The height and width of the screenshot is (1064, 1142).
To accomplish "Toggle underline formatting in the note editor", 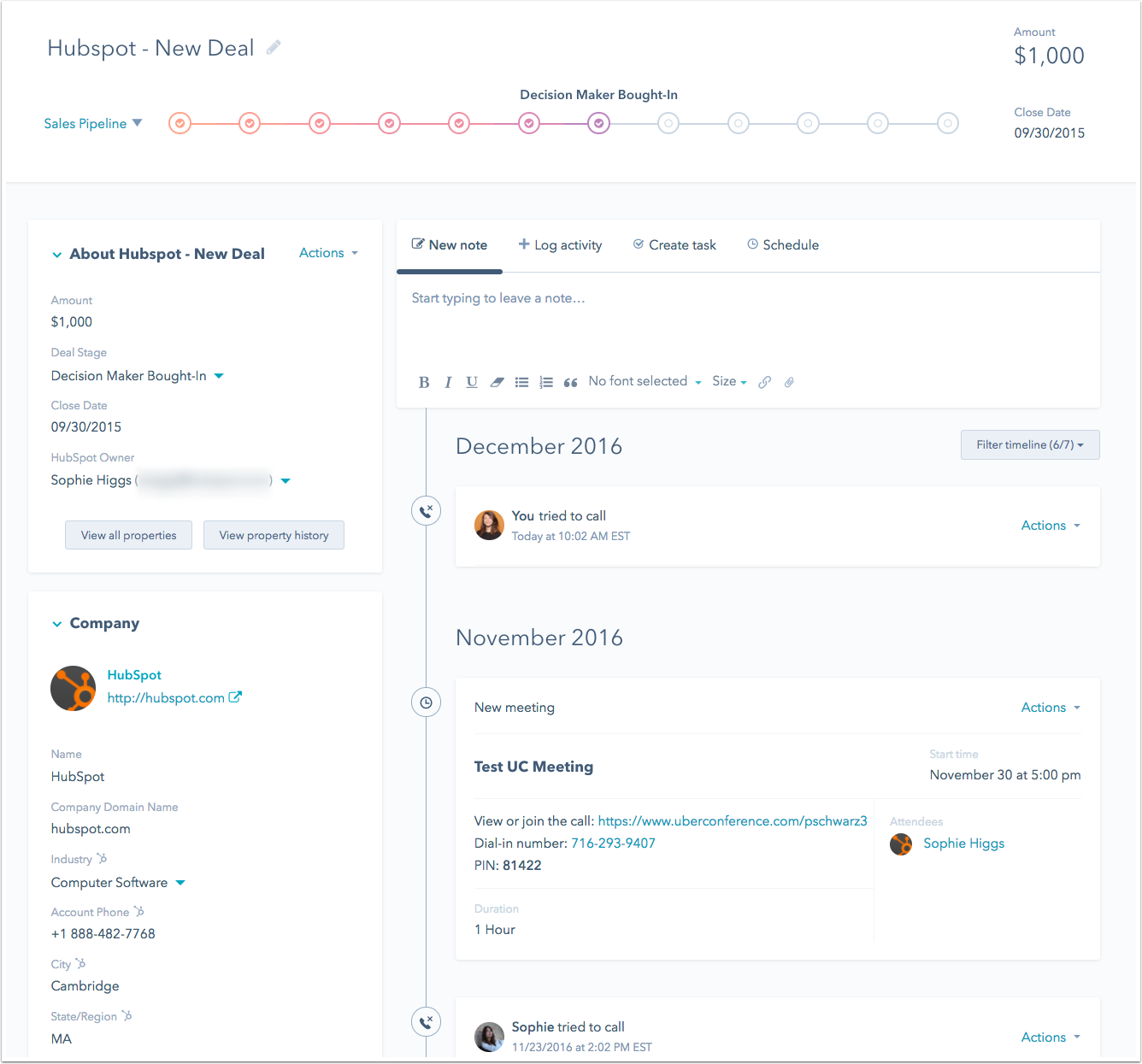I will click(472, 382).
